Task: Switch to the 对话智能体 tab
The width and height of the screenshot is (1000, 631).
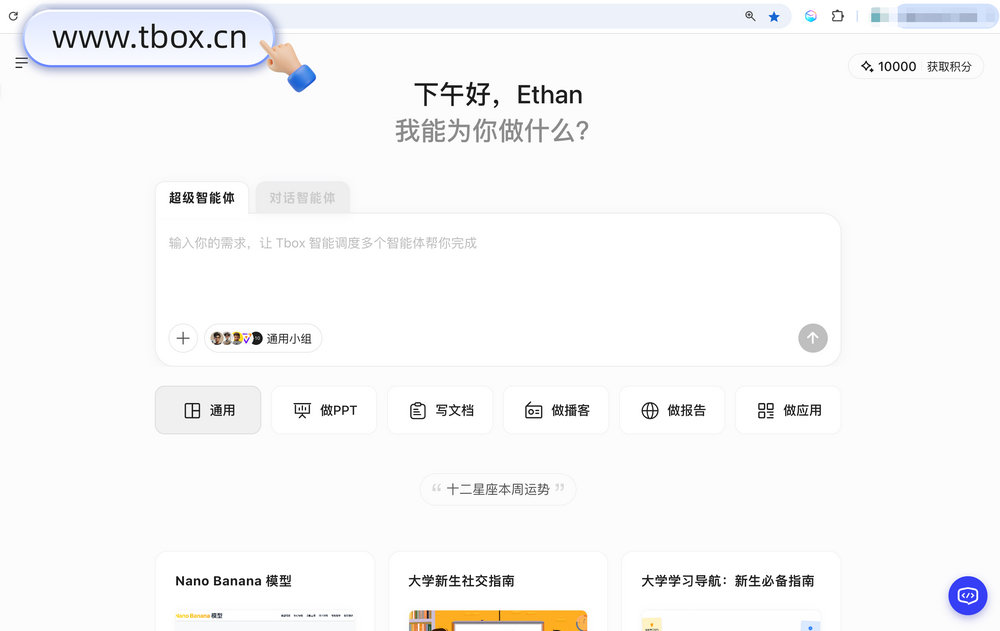Action: [302, 198]
